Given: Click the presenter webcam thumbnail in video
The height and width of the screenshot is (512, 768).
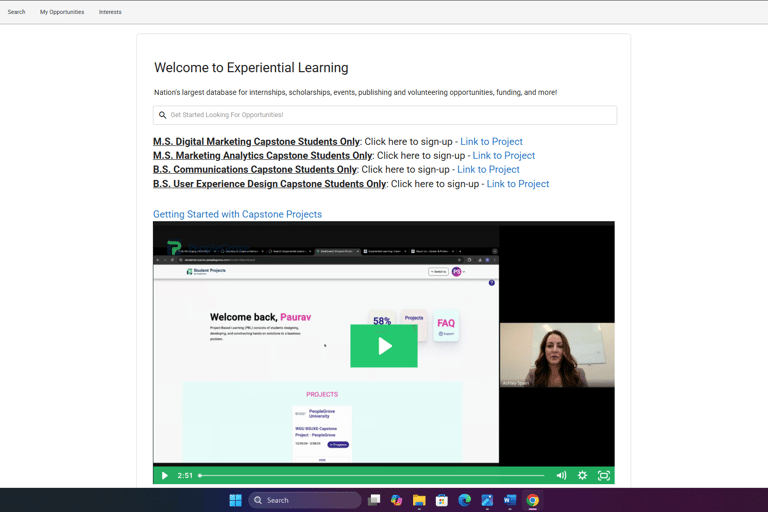Looking at the screenshot, I should pos(557,355).
